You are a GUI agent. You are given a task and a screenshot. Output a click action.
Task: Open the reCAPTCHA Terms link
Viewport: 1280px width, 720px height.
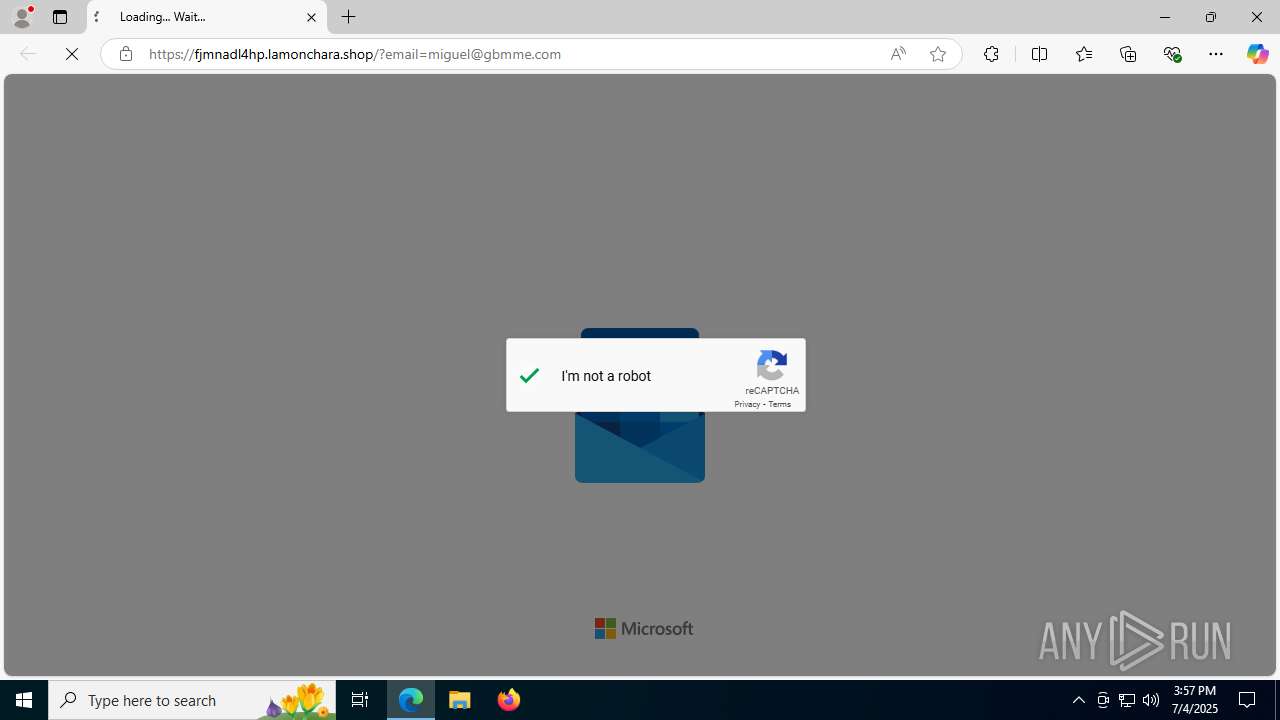(x=779, y=404)
